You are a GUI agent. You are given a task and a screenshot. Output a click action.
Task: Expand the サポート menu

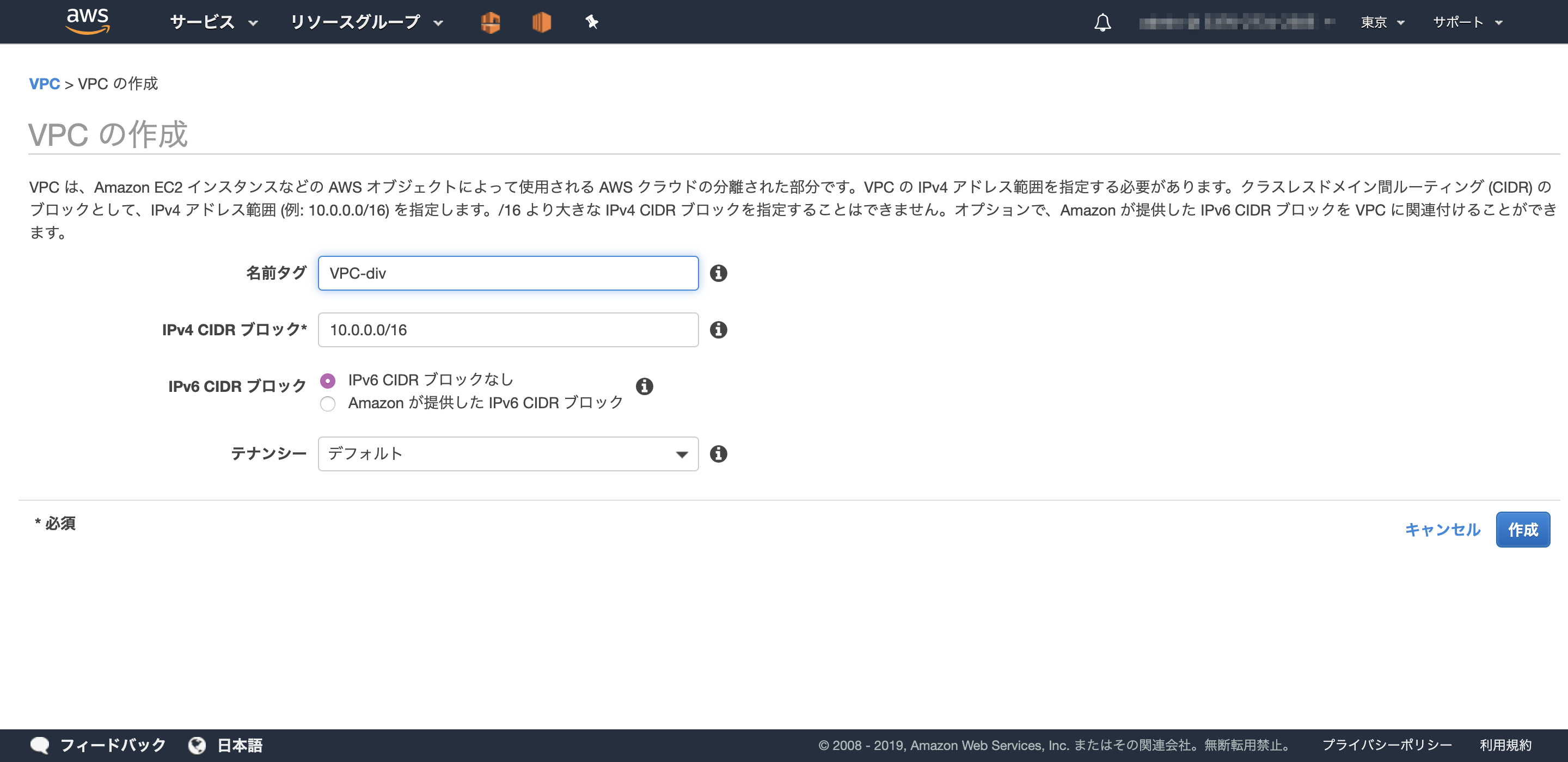[x=1467, y=22]
